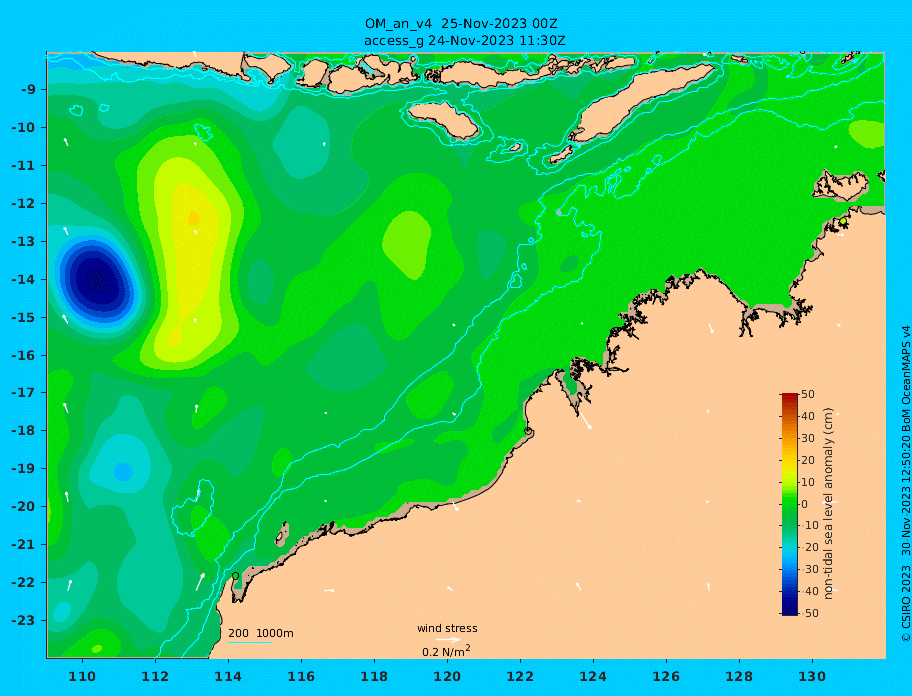Viewport: 912px width, 696px height.
Task: Click the vertical colorbar gradient strip
Action: pyautogui.click(x=789, y=504)
